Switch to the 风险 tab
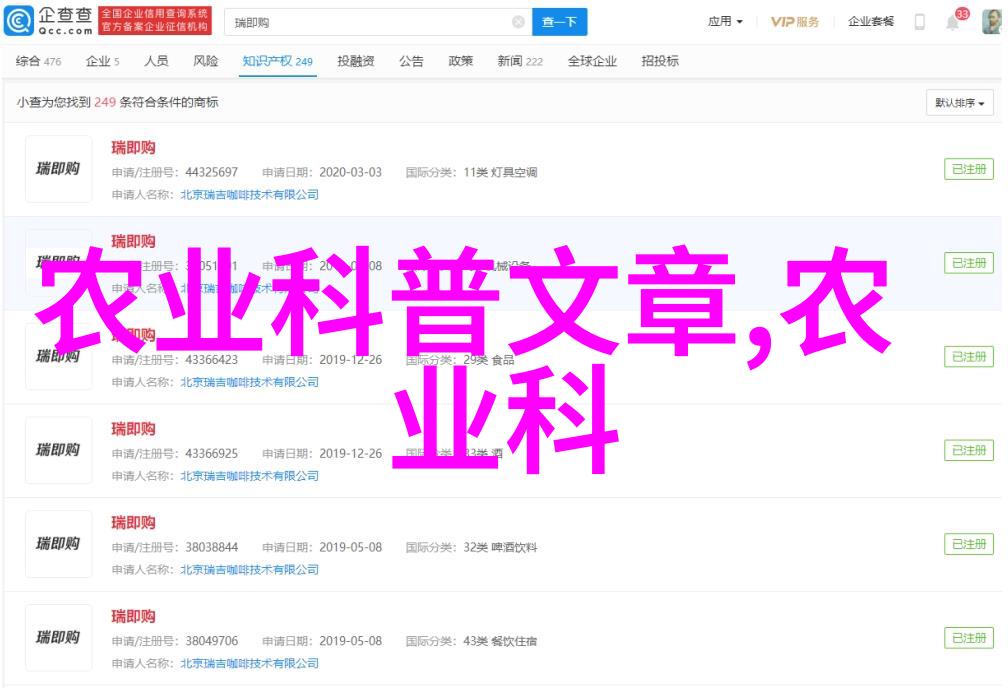 206,61
